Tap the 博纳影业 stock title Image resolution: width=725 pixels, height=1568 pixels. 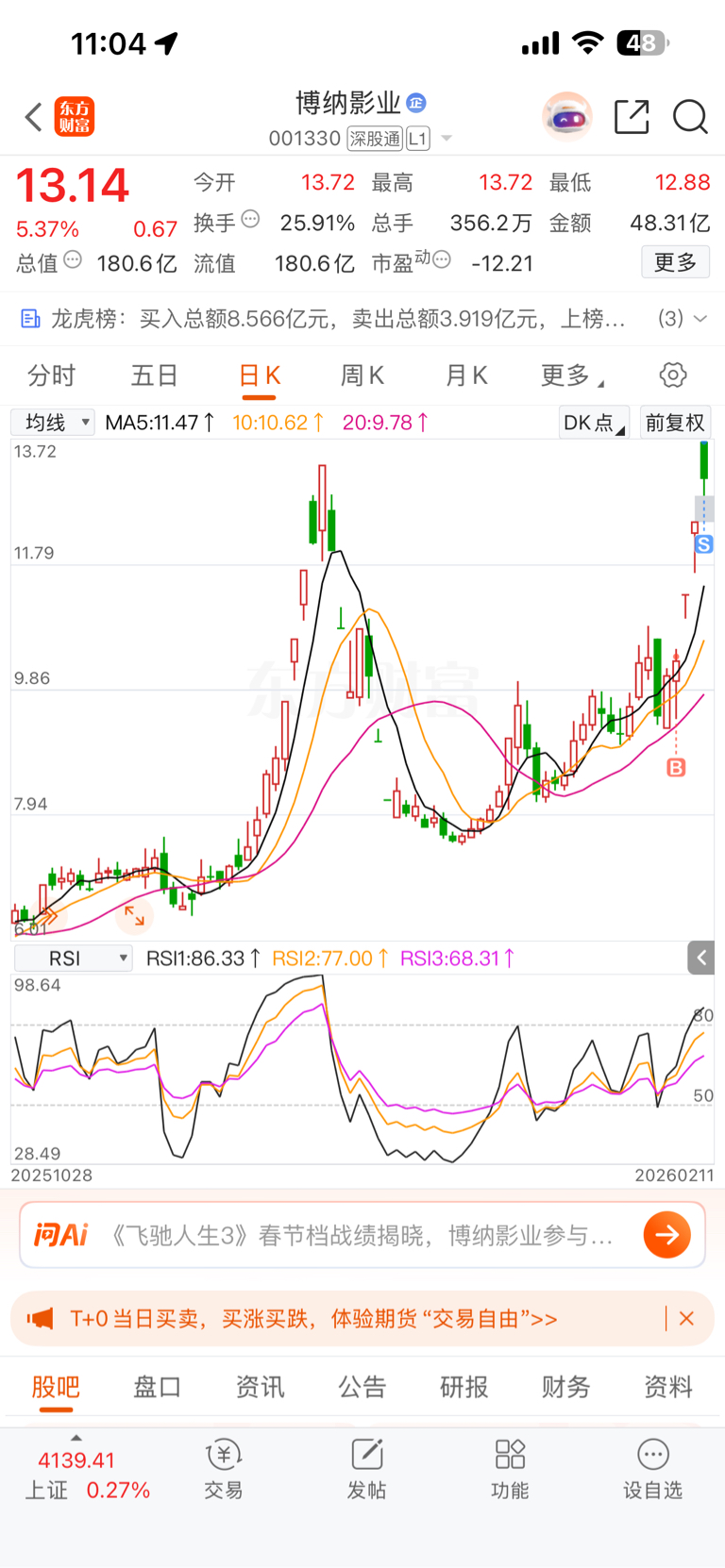coord(348,103)
